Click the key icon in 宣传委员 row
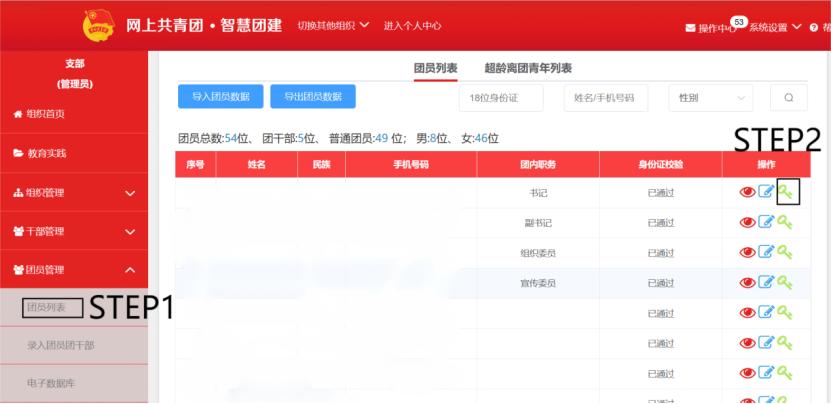 tap(785, 283)
